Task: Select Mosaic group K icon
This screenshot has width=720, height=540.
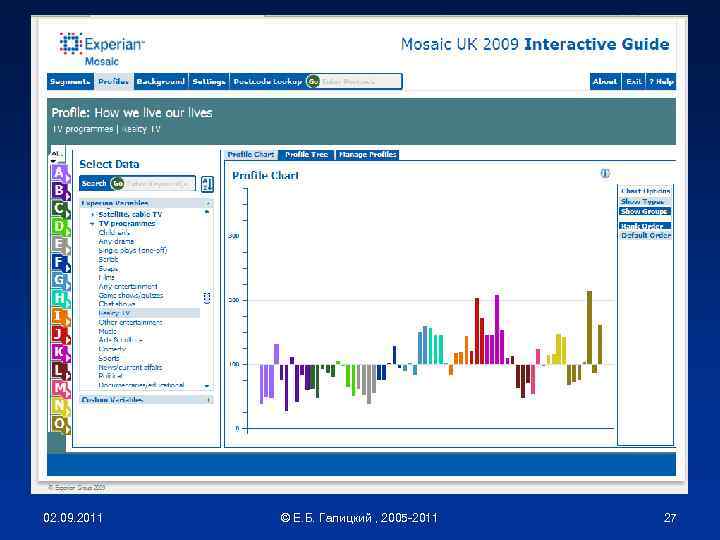Action: (60, 352)
